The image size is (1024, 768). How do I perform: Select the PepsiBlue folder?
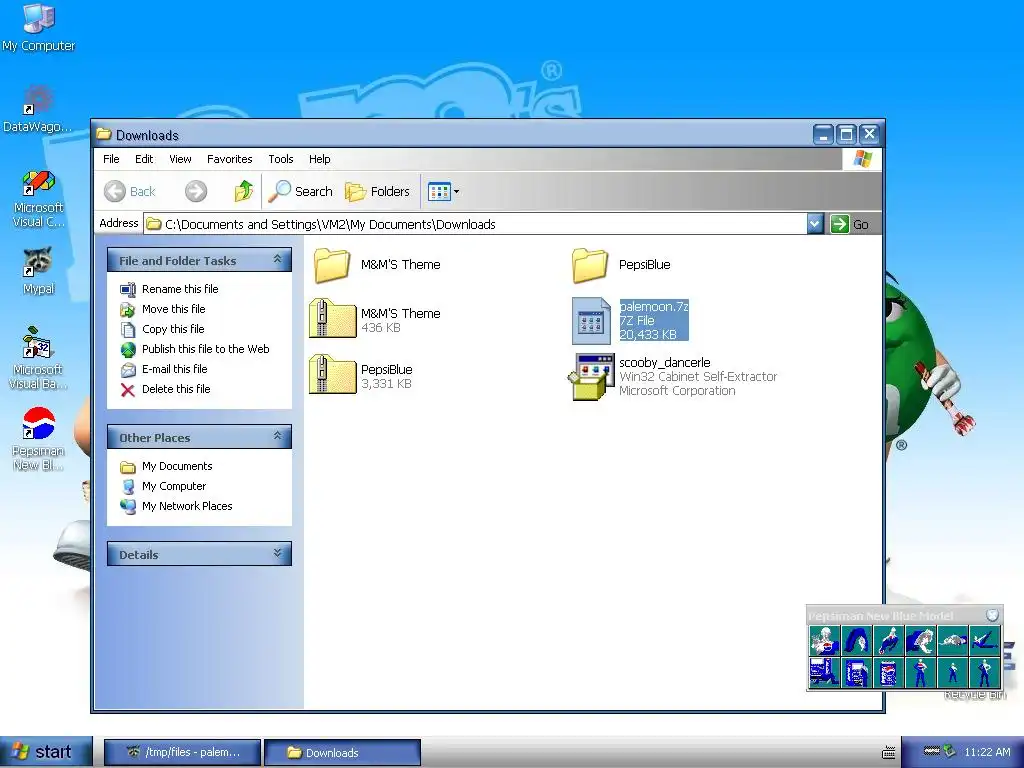(621, 264)
